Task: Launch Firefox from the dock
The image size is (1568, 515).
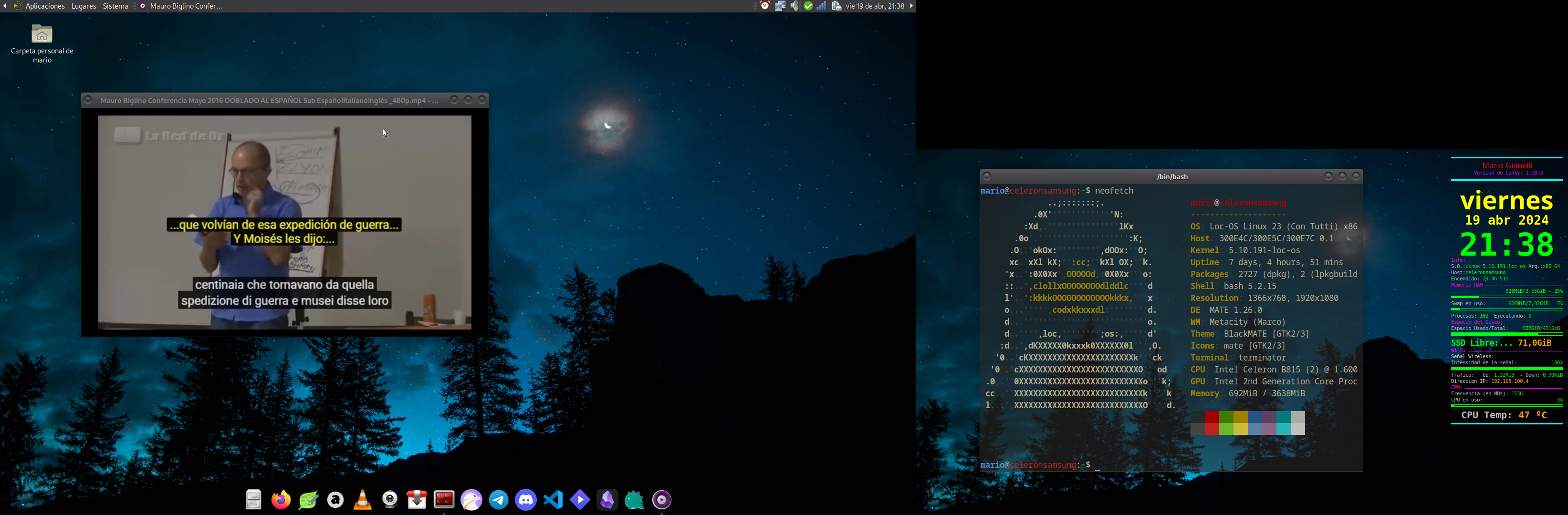Action: coord(281,500)
